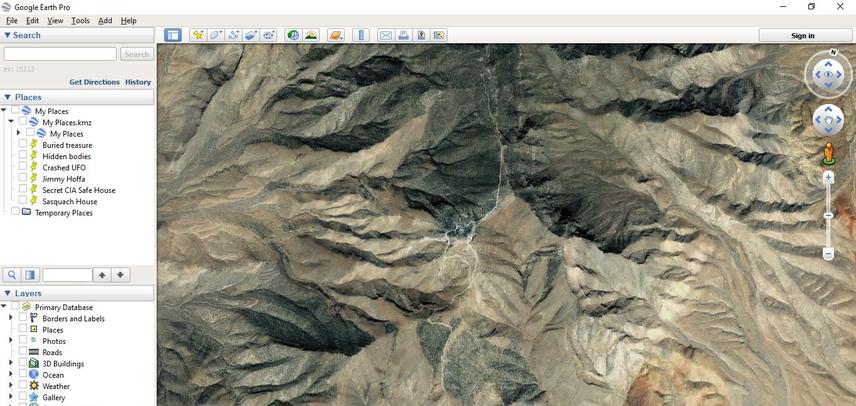Click the Add Path toolbar icon

click(x=233, y=35)
